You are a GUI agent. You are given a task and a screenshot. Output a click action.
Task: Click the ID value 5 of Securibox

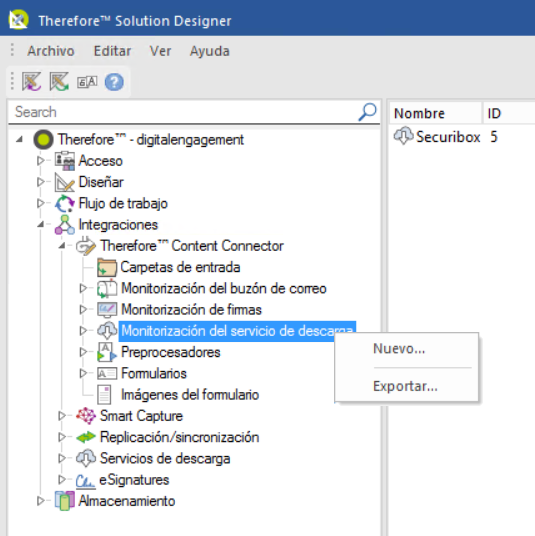pos(494,137)
